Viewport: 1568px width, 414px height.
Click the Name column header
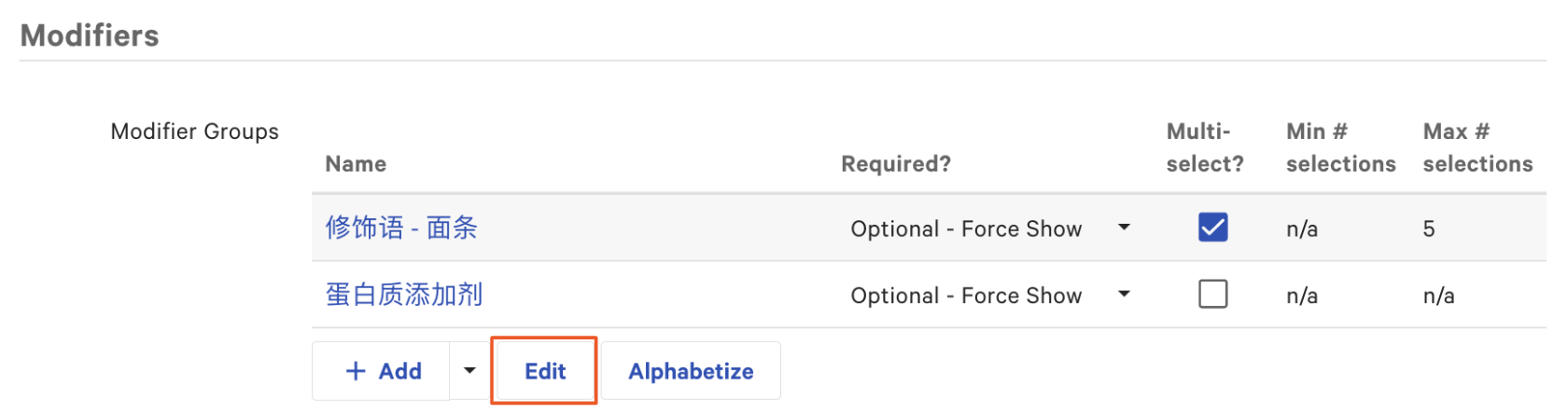356,164
